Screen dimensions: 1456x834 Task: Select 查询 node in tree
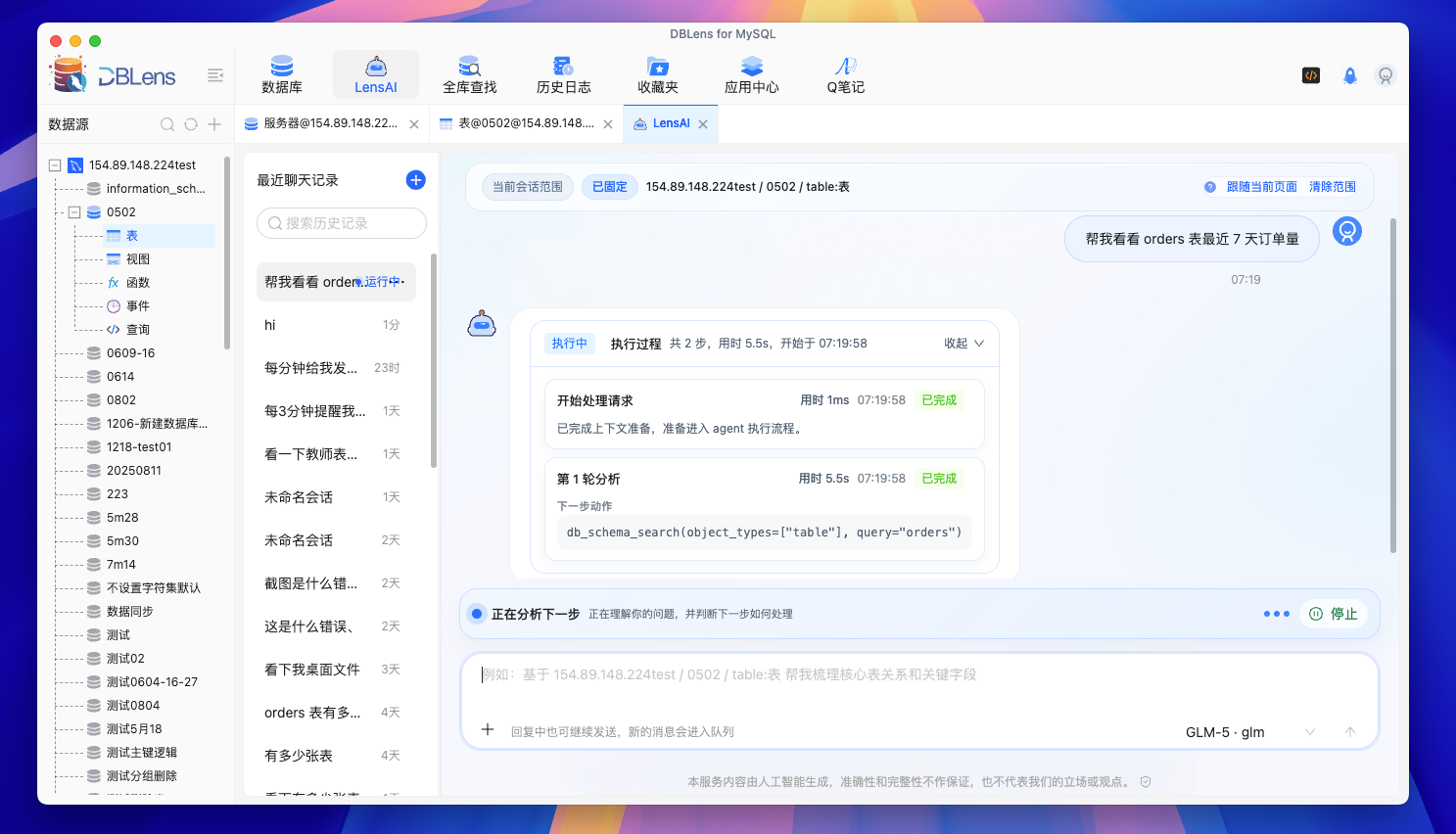point(138,330)
